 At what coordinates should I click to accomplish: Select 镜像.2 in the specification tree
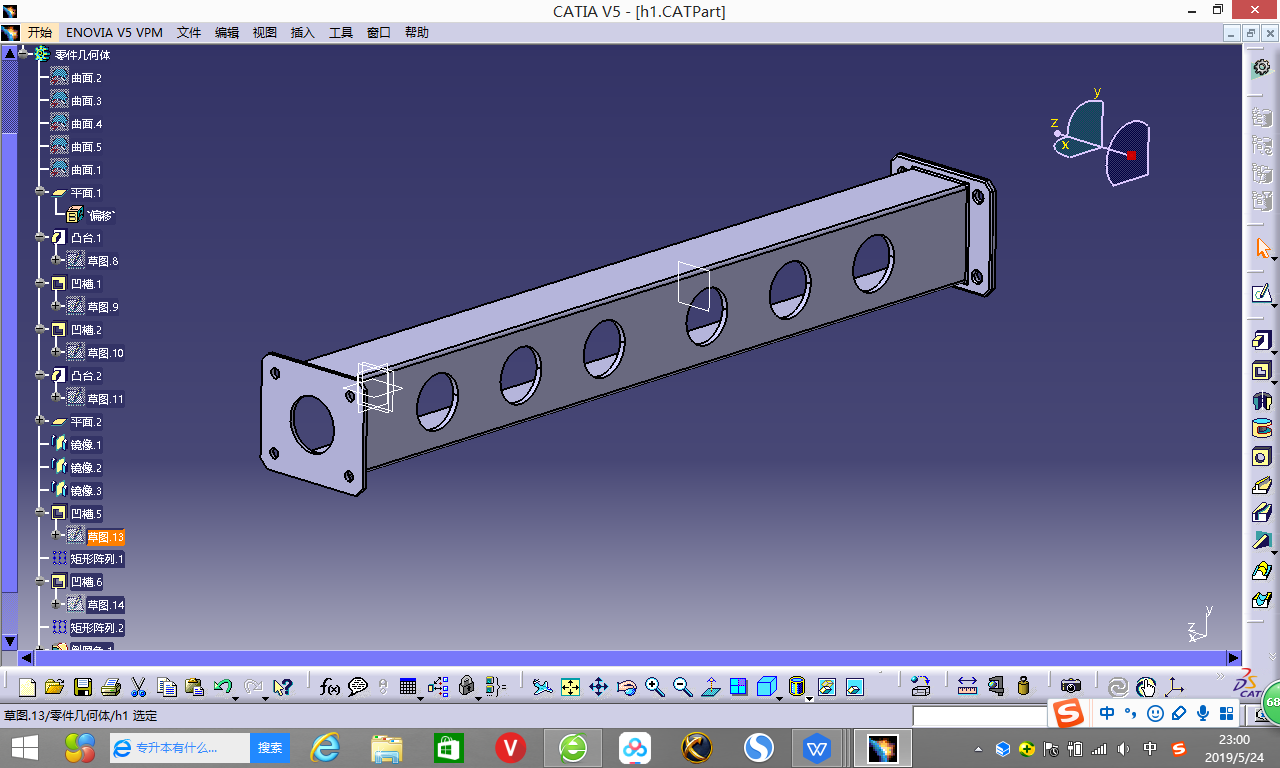86,468
